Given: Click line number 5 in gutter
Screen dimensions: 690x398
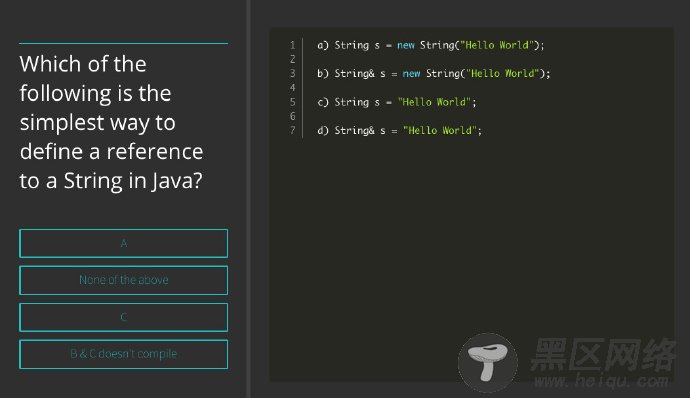Looking at the screenshot, I should pyautogui.click(x=293, y=102).
